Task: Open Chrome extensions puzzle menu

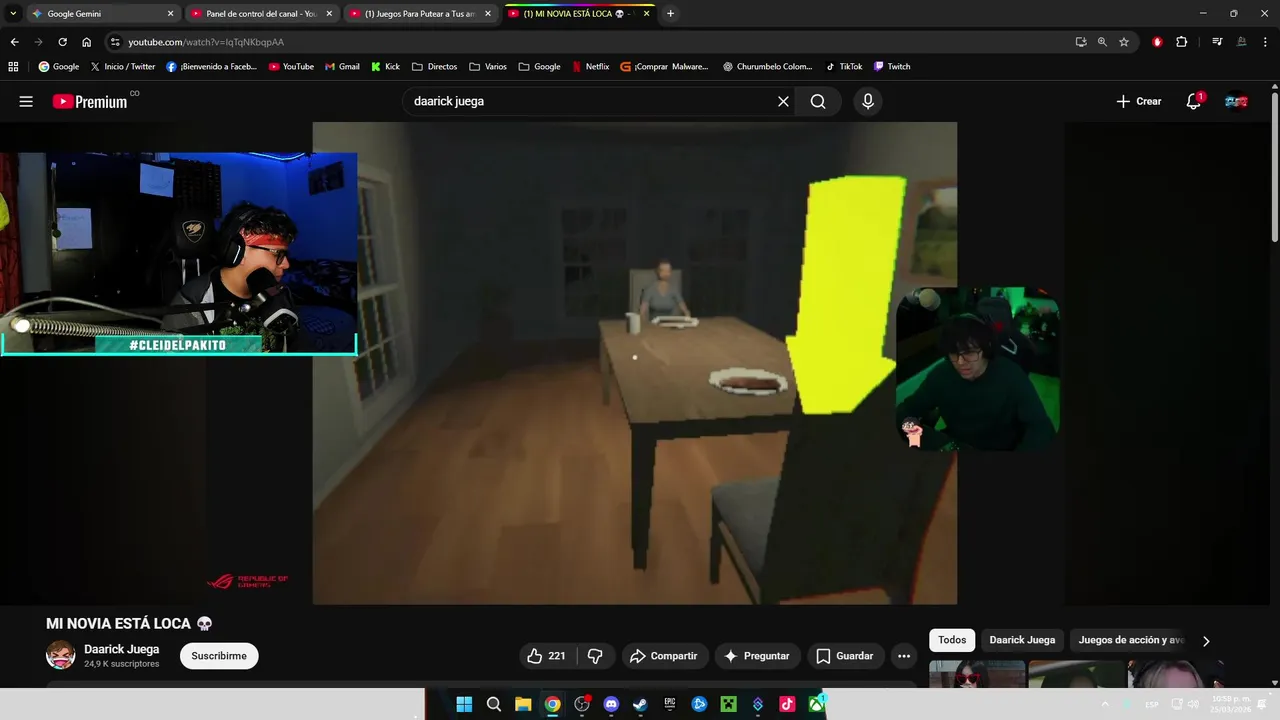Action: [x=1181, y=42]
